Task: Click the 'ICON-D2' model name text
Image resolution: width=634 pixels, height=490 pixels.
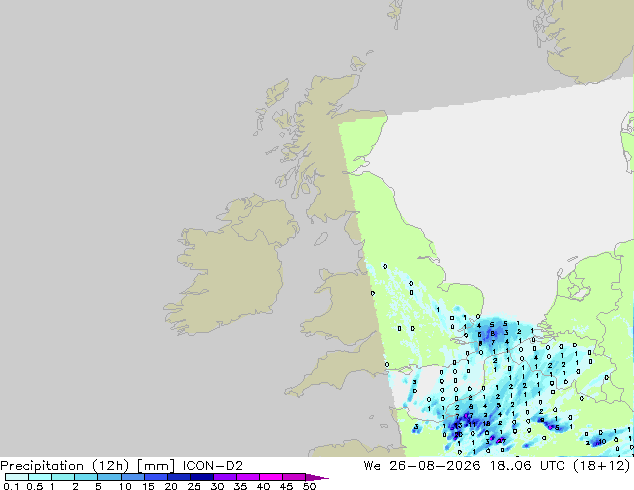Action: pyautogui.click(x=213, y=466)
